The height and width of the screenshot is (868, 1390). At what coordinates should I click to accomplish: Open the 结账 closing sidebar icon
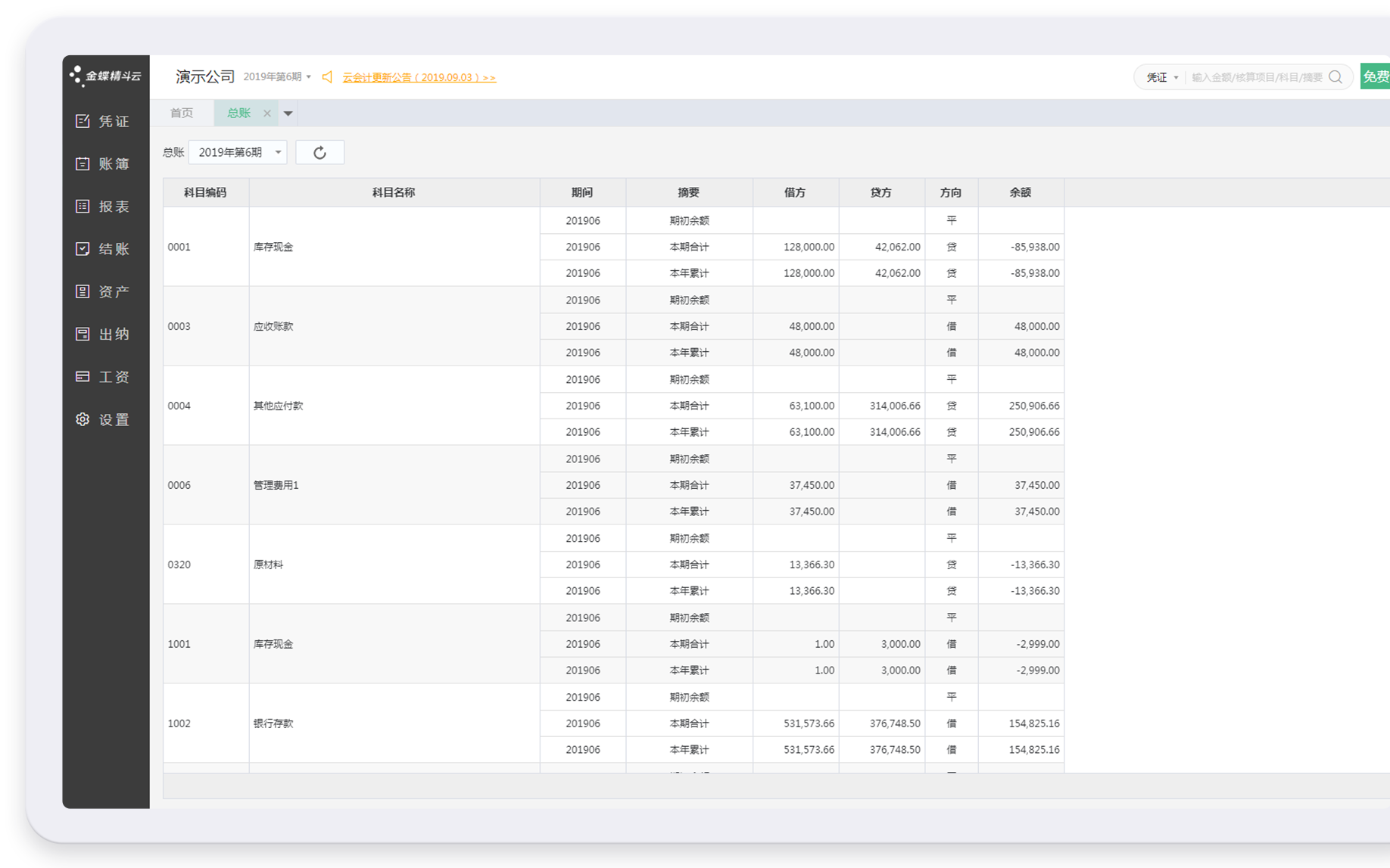pyautogui.click(x=83, y=249)
